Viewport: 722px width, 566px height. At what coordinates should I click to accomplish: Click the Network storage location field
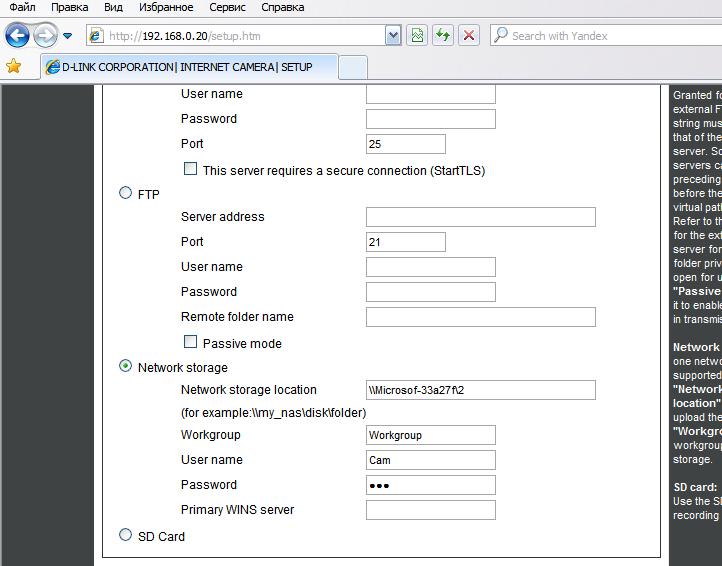coord(480,390)
